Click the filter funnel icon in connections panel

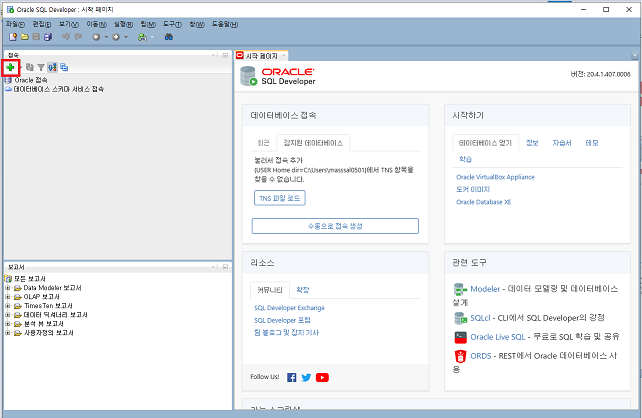pos(41,68)
